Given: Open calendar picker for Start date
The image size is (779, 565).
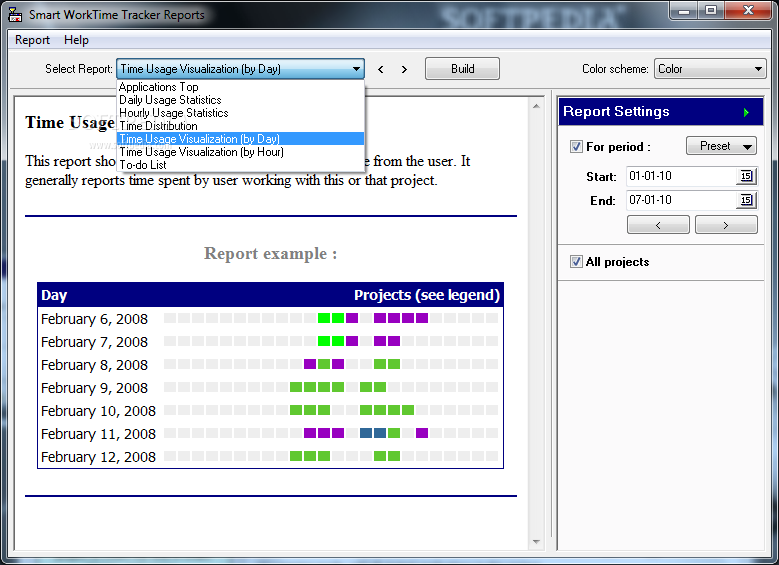Looking at the screenshot, I should pos(746,176).
